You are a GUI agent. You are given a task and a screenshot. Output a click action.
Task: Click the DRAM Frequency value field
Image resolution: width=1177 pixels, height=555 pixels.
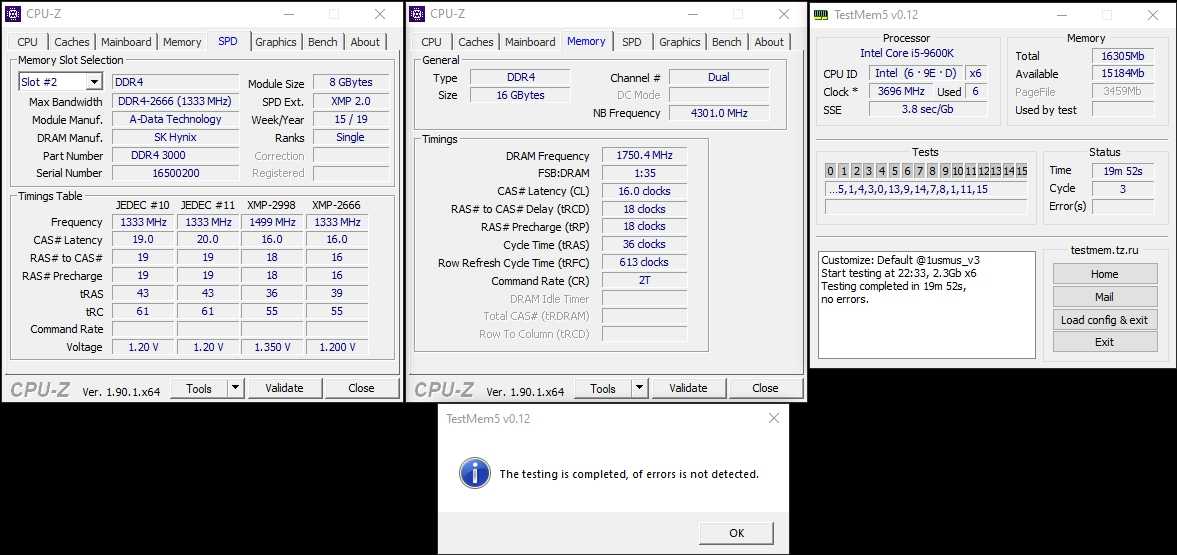pyautogui.click(x=644, y=155)
